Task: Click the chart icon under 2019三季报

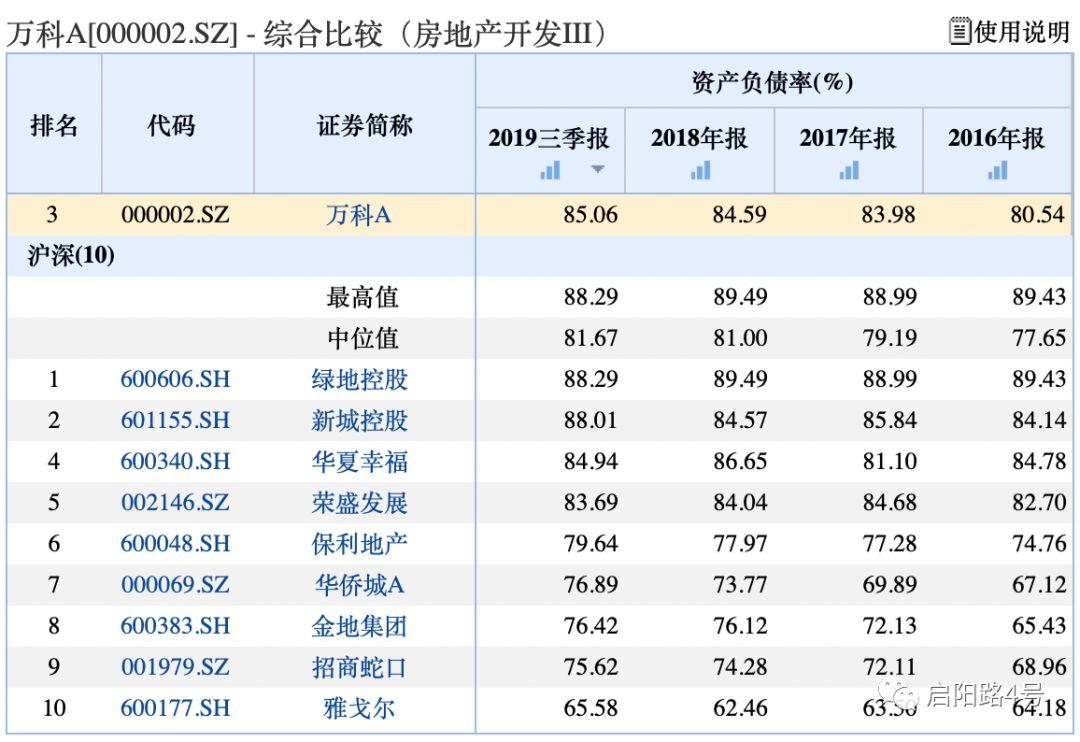Action: point(550,169)
